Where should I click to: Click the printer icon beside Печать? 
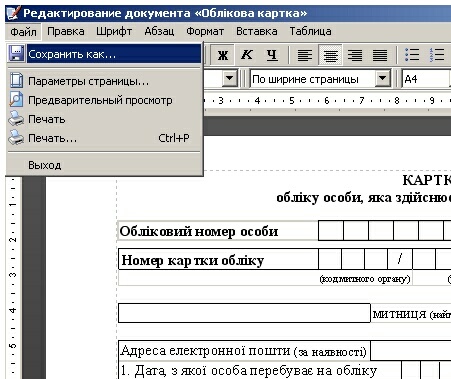(x=16, y=119)
